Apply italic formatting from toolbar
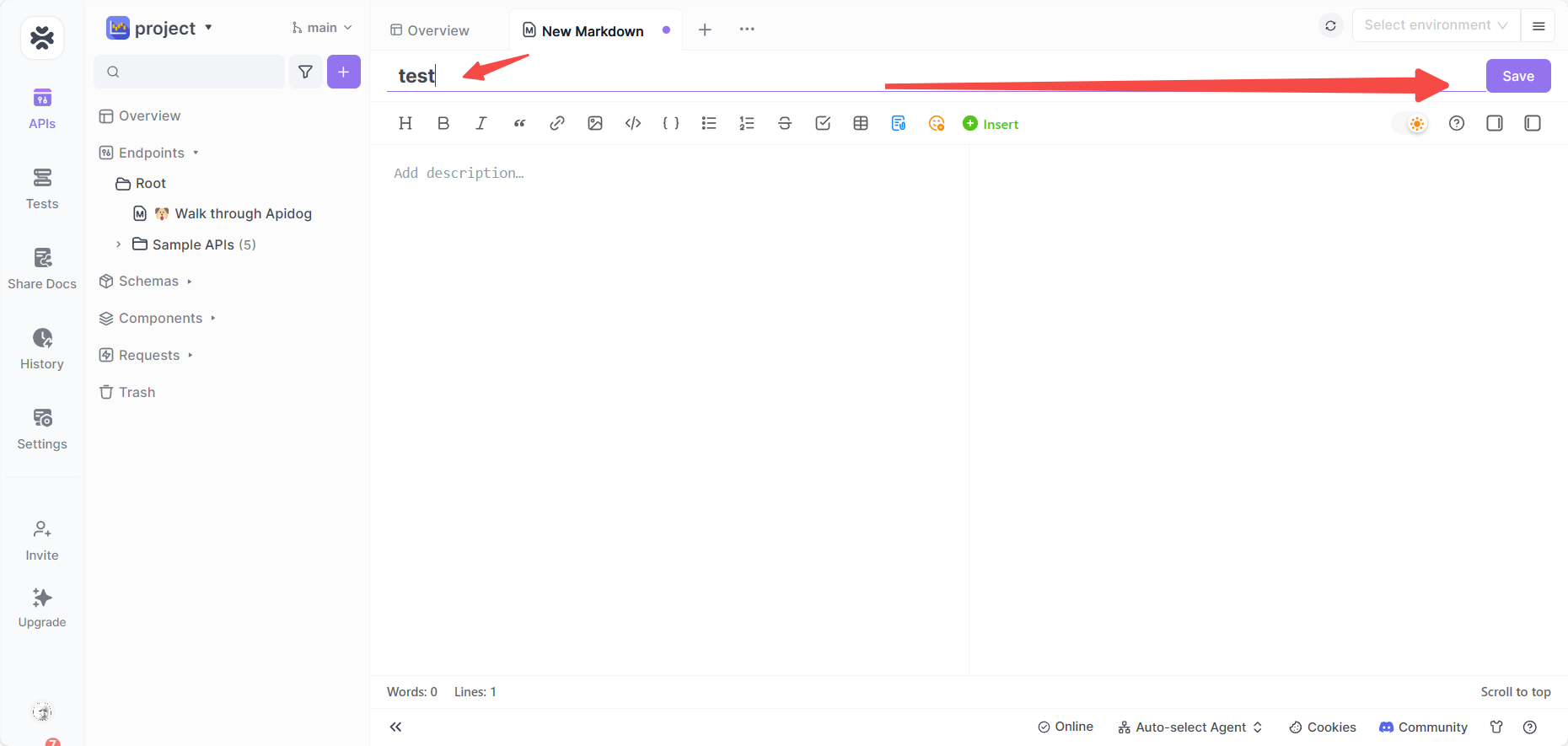Screen dimensions: 1568x746 481,123
